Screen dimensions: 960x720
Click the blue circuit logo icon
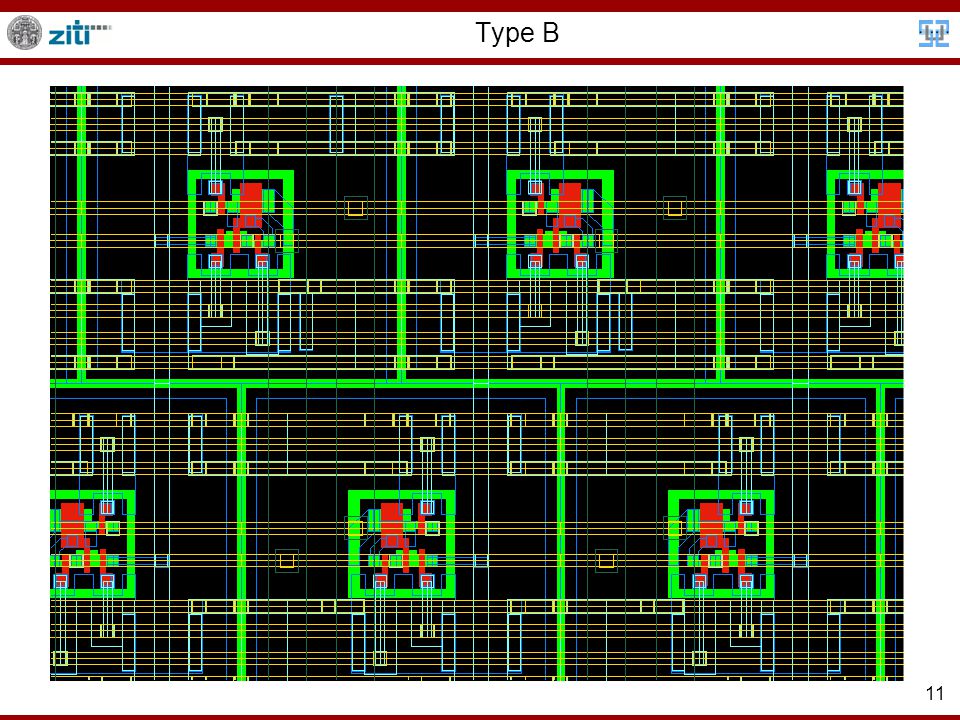pos(934,33)
